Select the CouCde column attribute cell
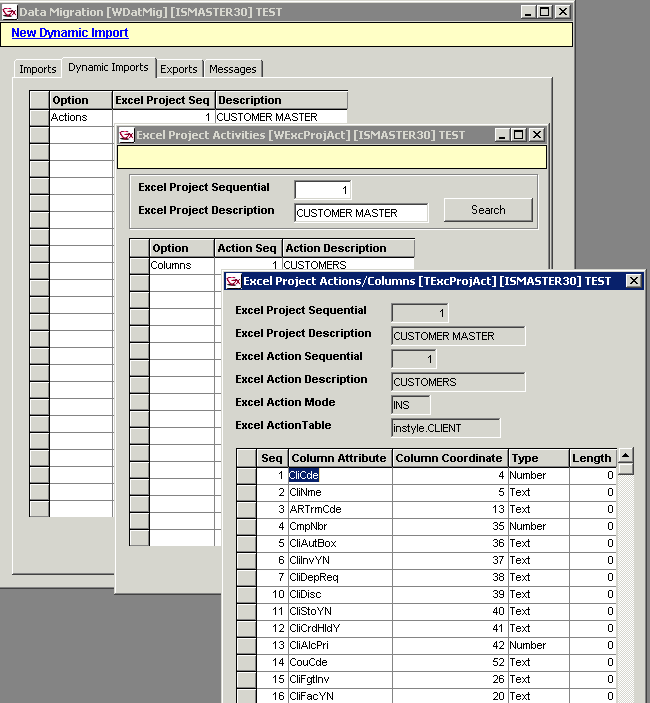 [x=340, y=663]
